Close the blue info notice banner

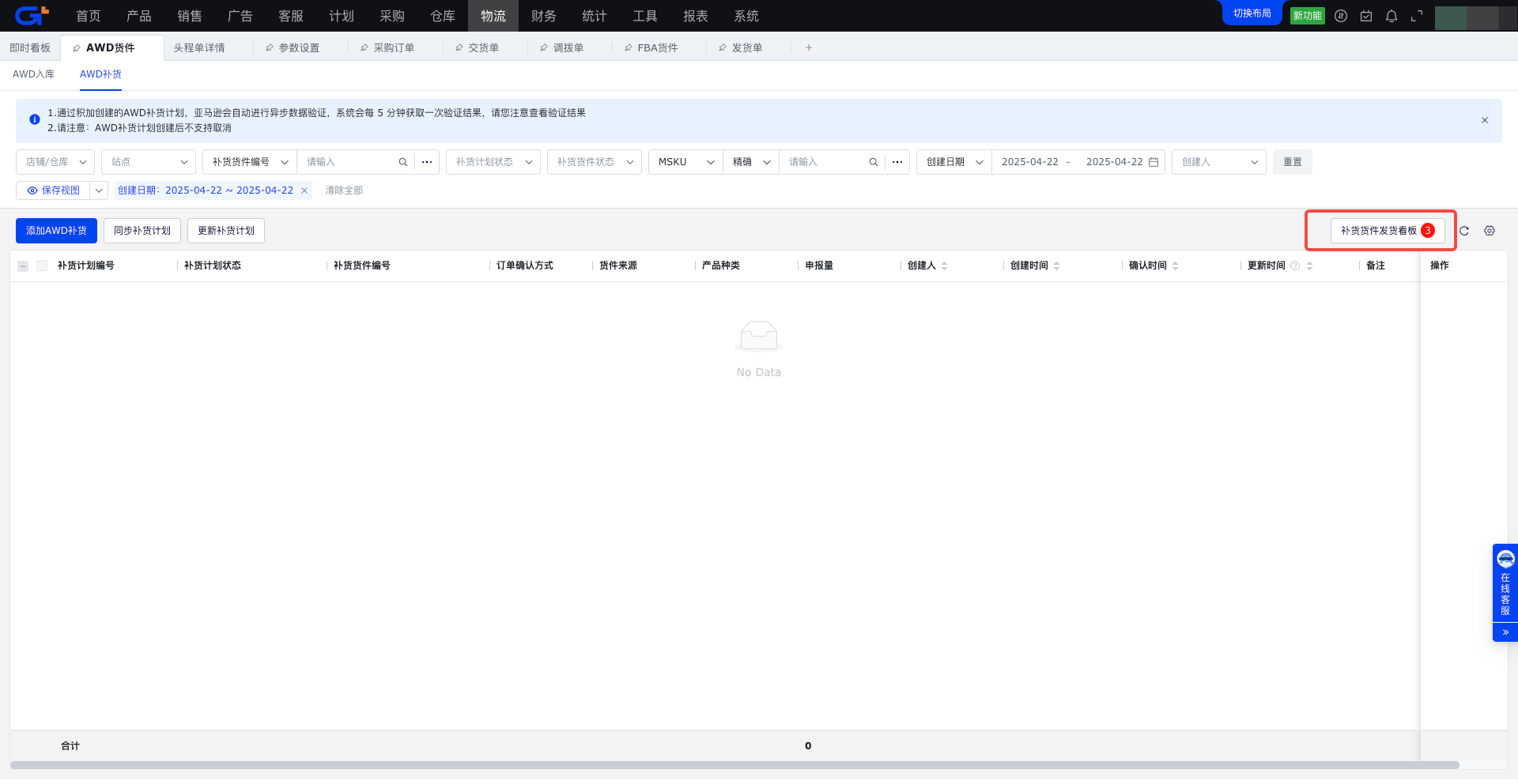[x=1485, y=120]
